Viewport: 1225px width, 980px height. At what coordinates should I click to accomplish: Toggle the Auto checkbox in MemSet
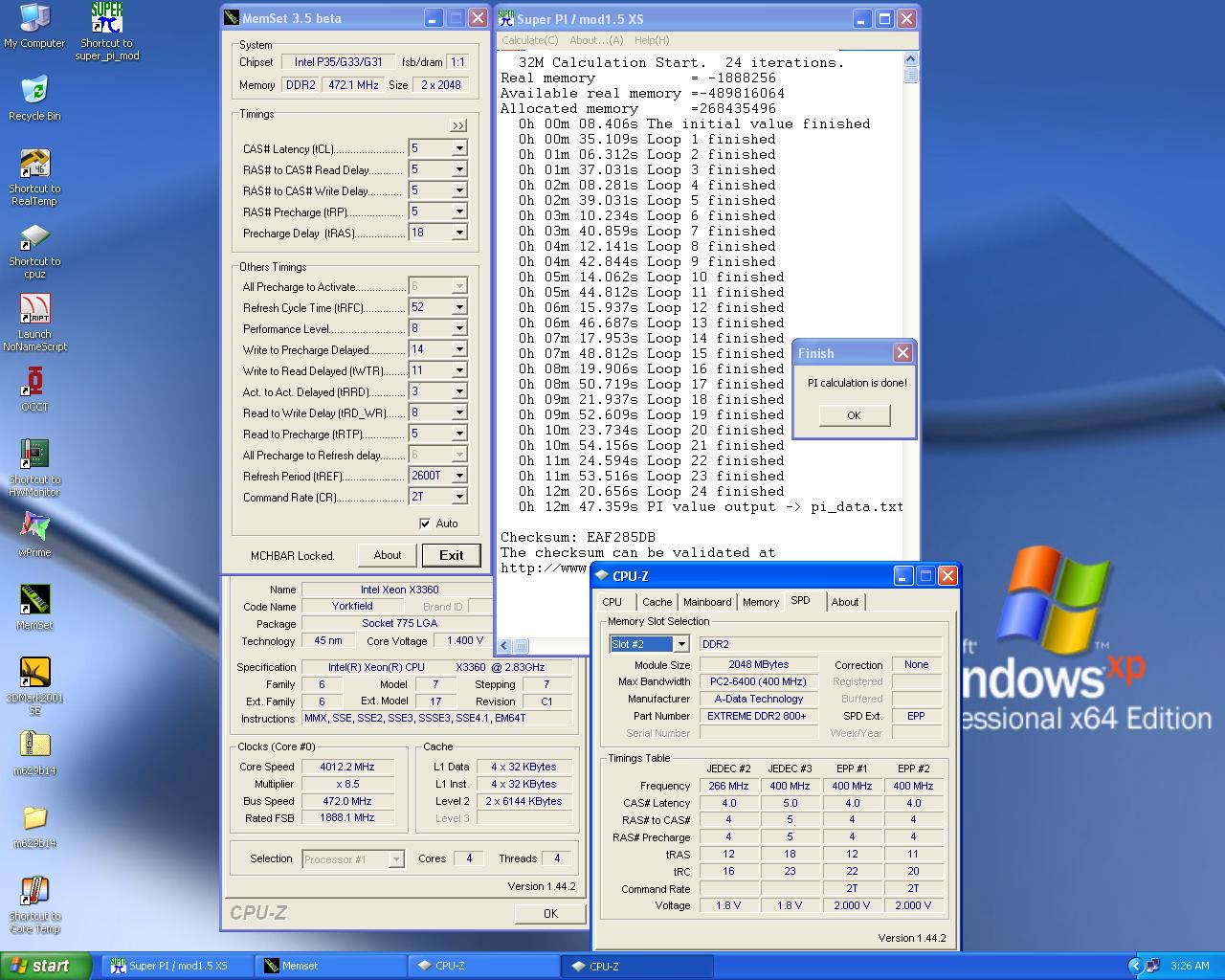pyautogui.click(x=425, y=523)
